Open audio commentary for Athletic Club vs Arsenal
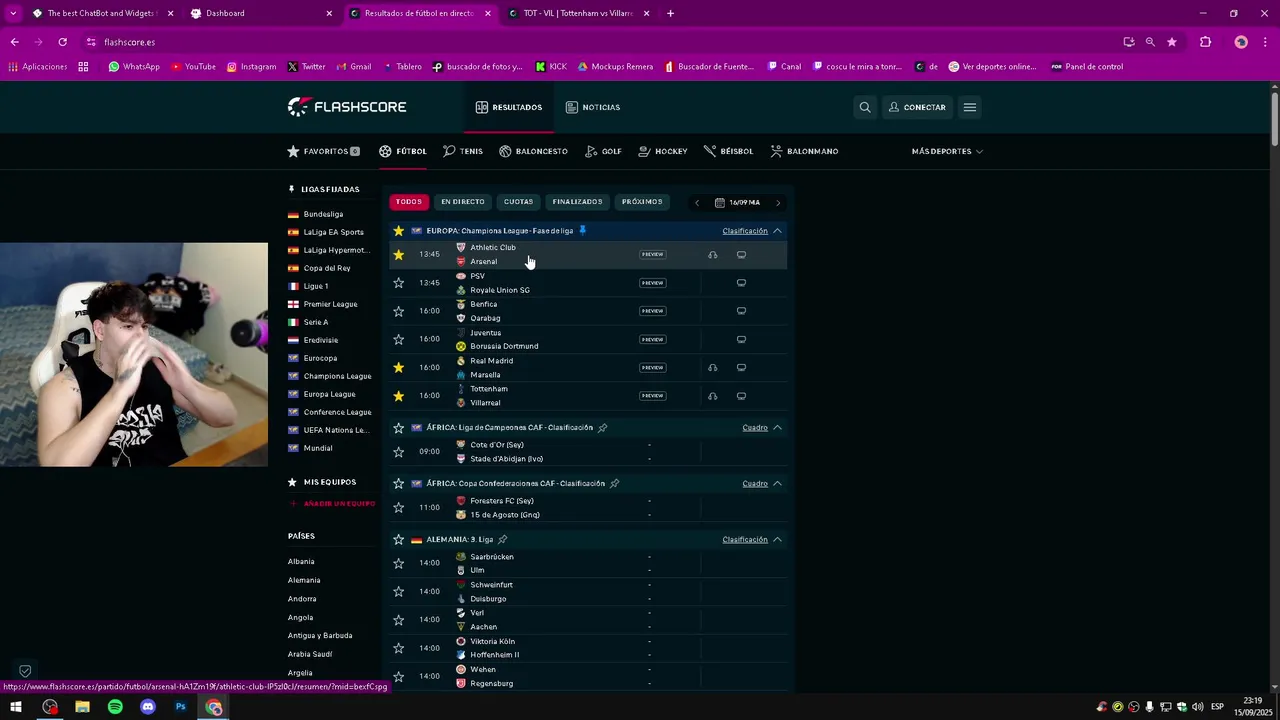The height and width of the screenshot is (720, 1280). pyautogui.click(x=712, y=255)
